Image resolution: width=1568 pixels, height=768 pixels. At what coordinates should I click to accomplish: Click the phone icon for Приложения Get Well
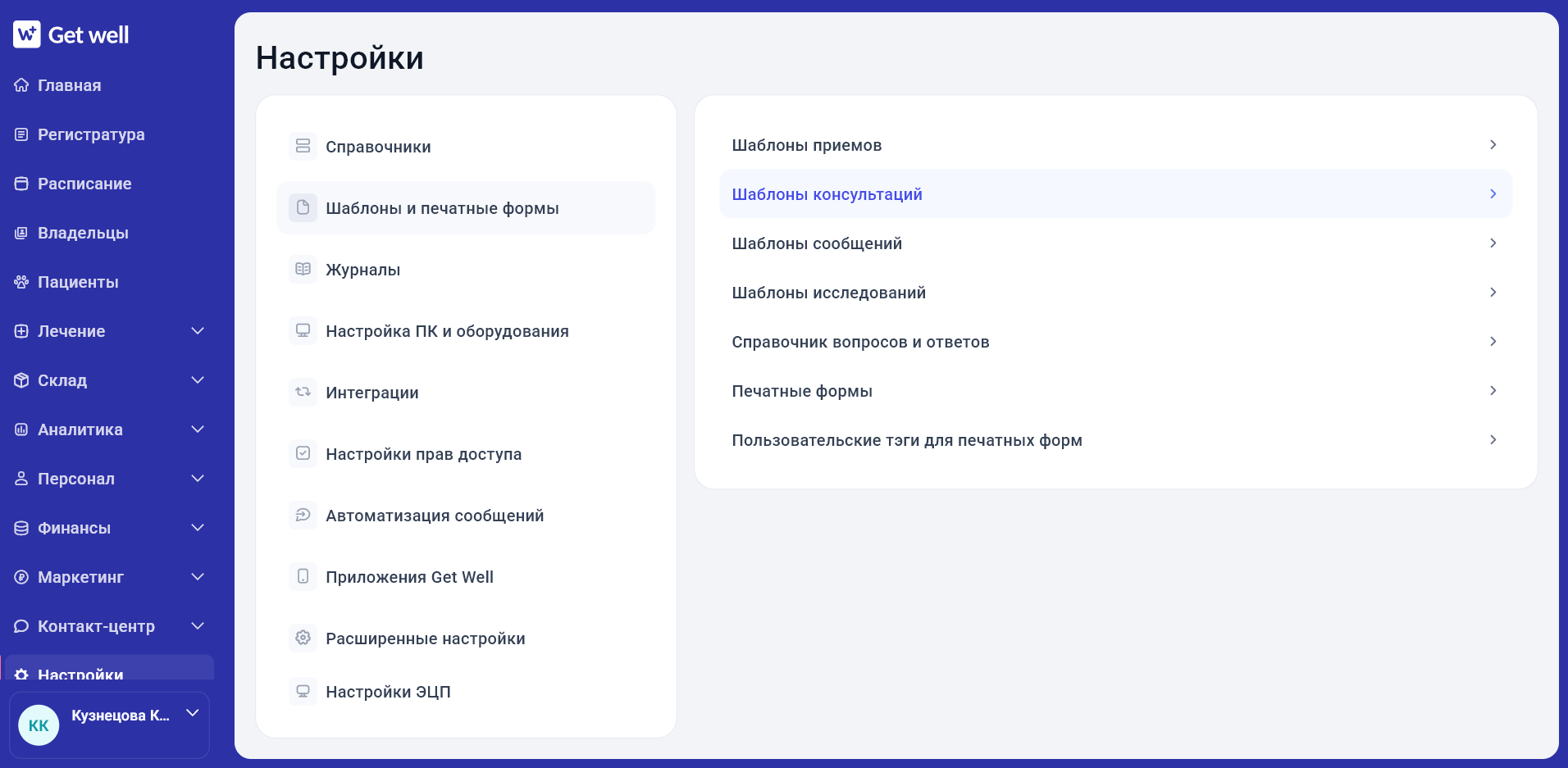(303, 576)
